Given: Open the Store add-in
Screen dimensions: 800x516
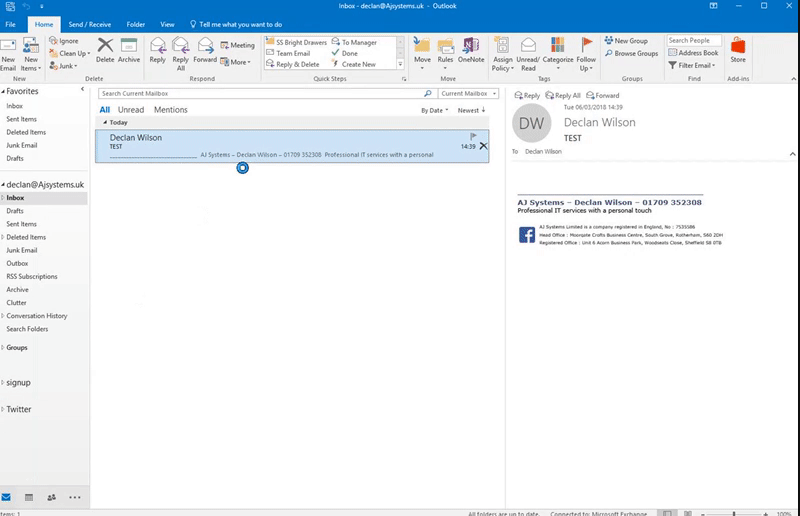Looking at the screenshot, I should (x=738, y=50).
